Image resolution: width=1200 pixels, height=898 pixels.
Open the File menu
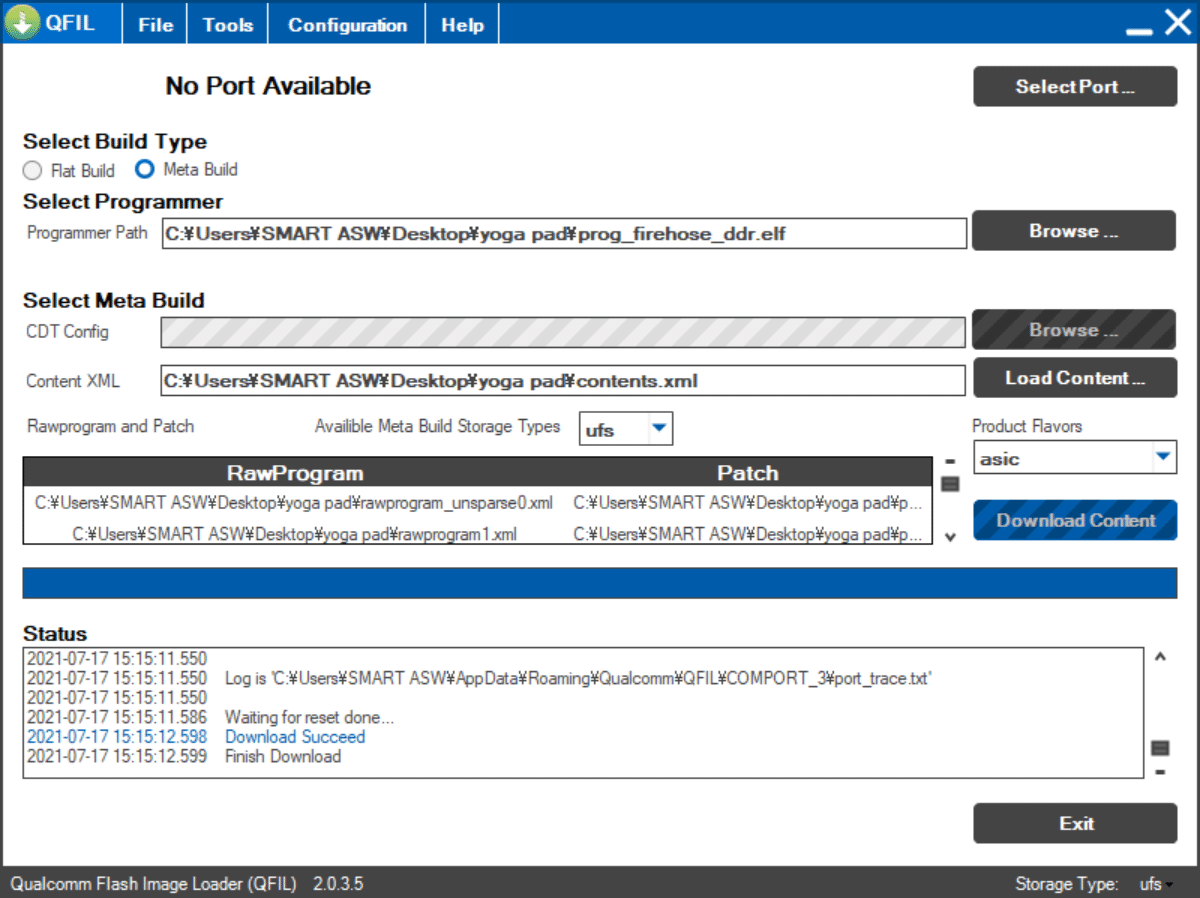(x=155, y=25)
